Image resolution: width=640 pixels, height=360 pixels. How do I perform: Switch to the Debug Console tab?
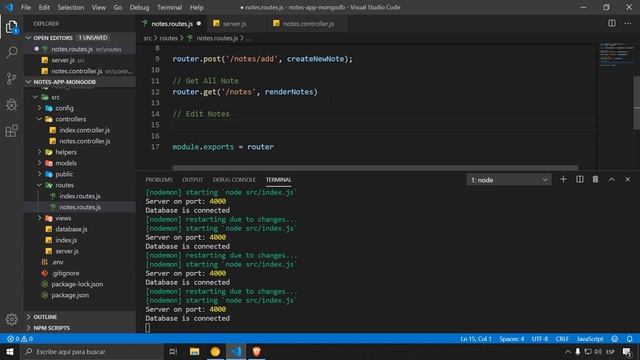click(234, 180)
